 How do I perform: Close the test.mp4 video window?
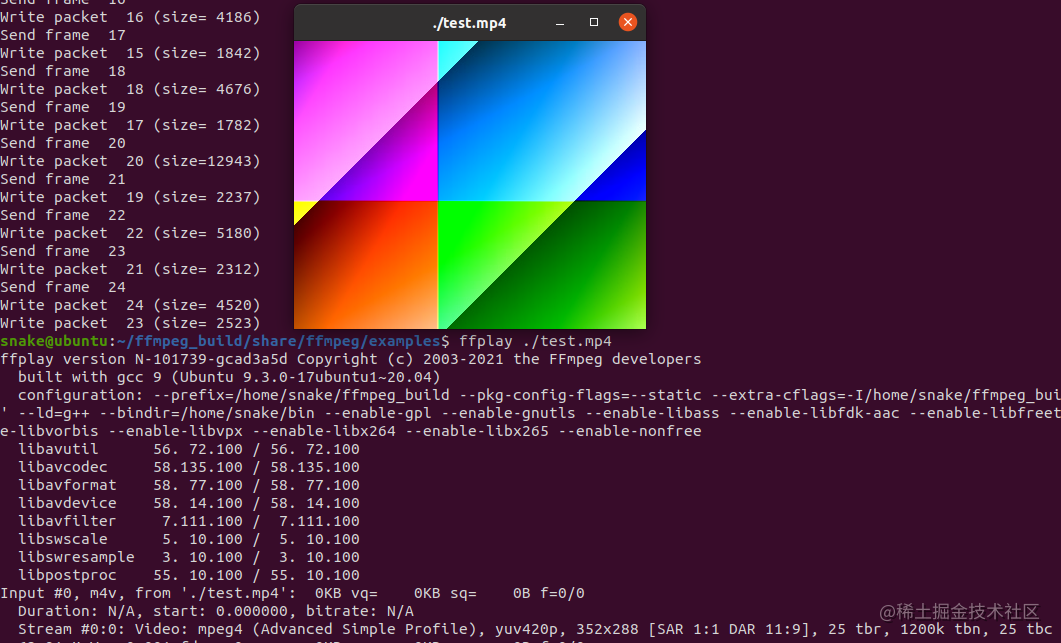tap(627, 21)
